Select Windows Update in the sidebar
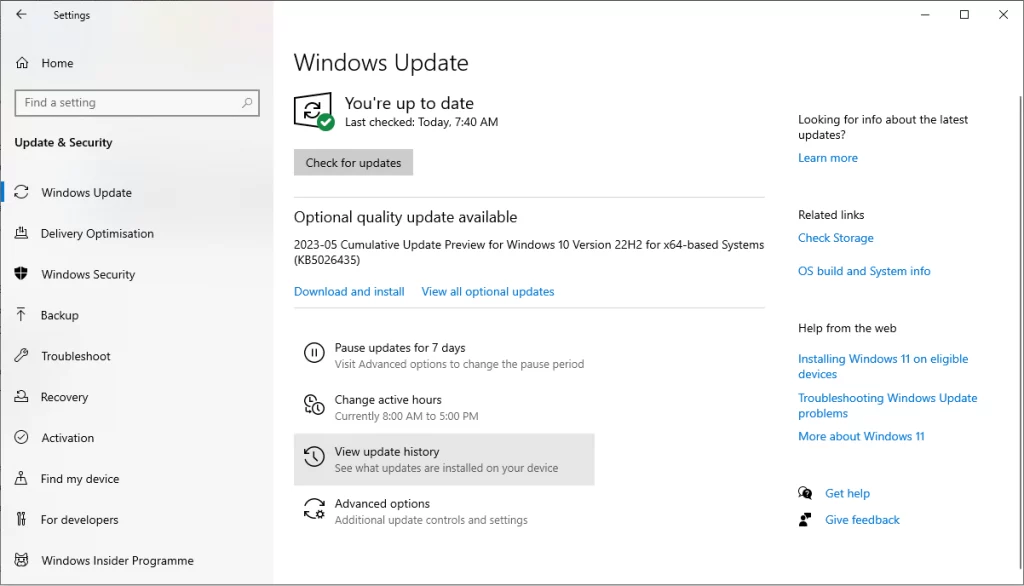This screenshot has width=1024, height=586. [86, 192]
